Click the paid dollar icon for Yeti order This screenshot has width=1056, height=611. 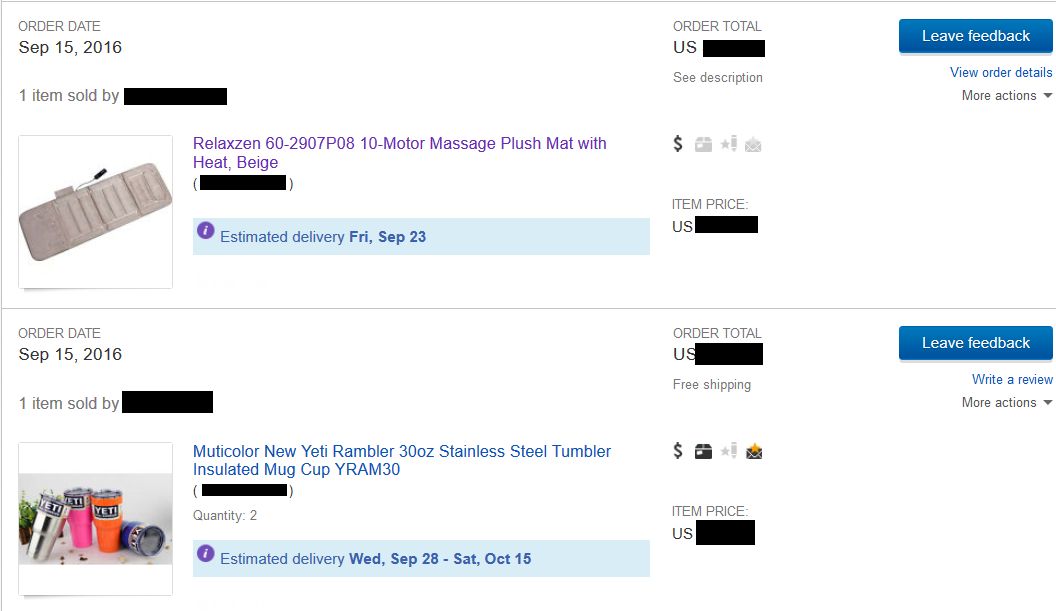[x=678, y=451]
